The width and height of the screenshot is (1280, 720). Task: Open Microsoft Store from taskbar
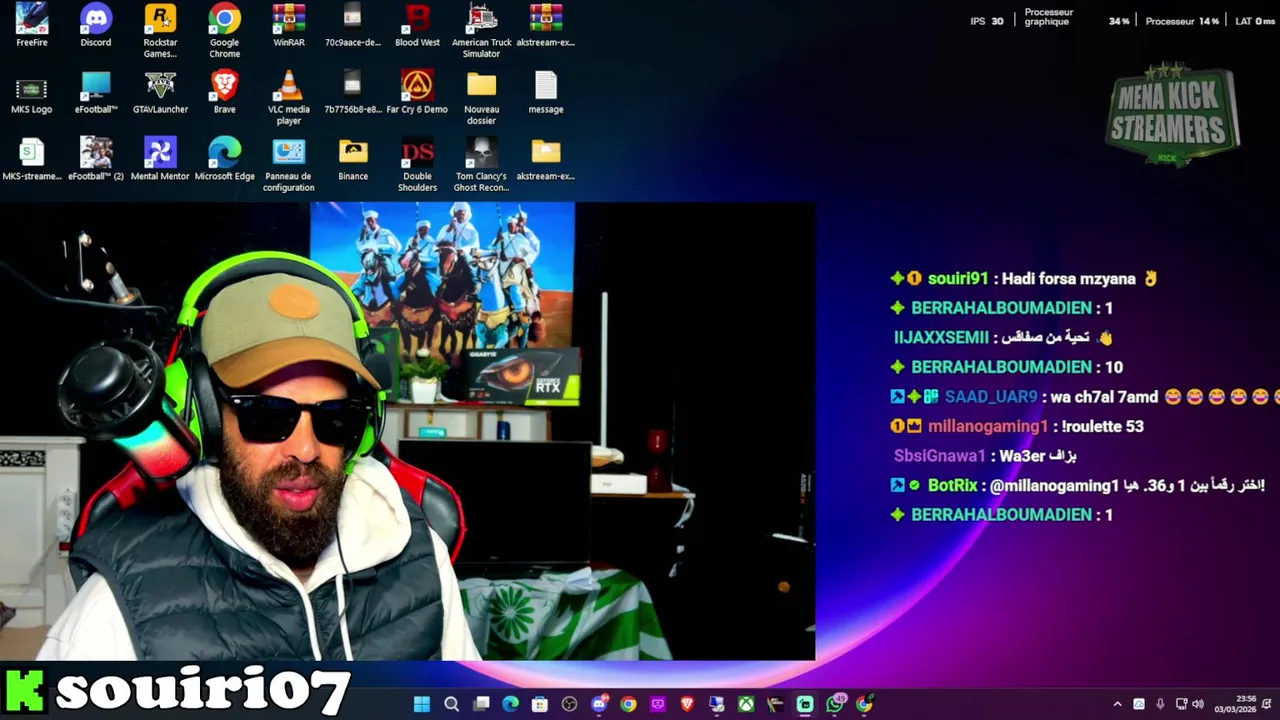pos(540,704)
